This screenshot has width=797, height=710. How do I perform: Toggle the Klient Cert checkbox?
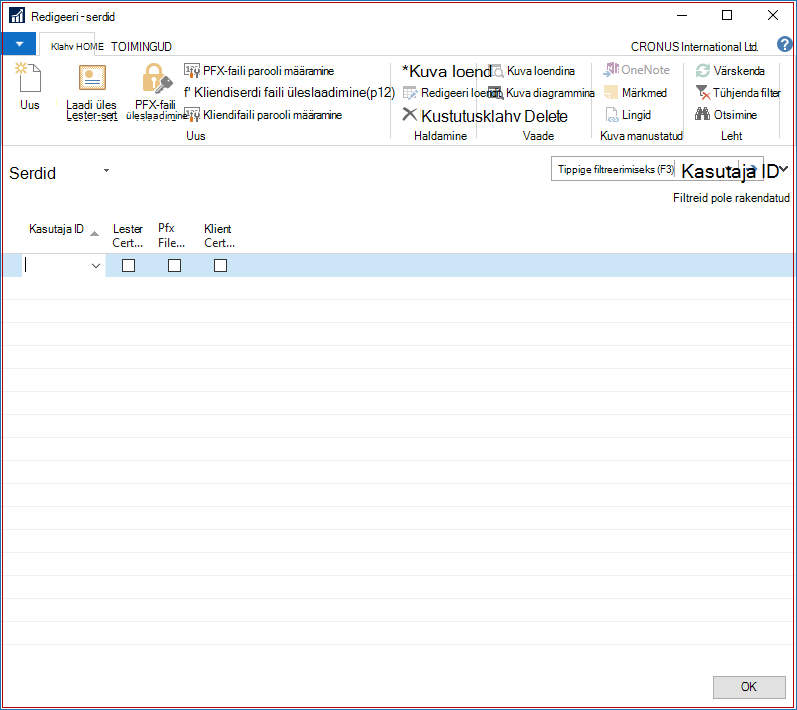tap(220, 265)
